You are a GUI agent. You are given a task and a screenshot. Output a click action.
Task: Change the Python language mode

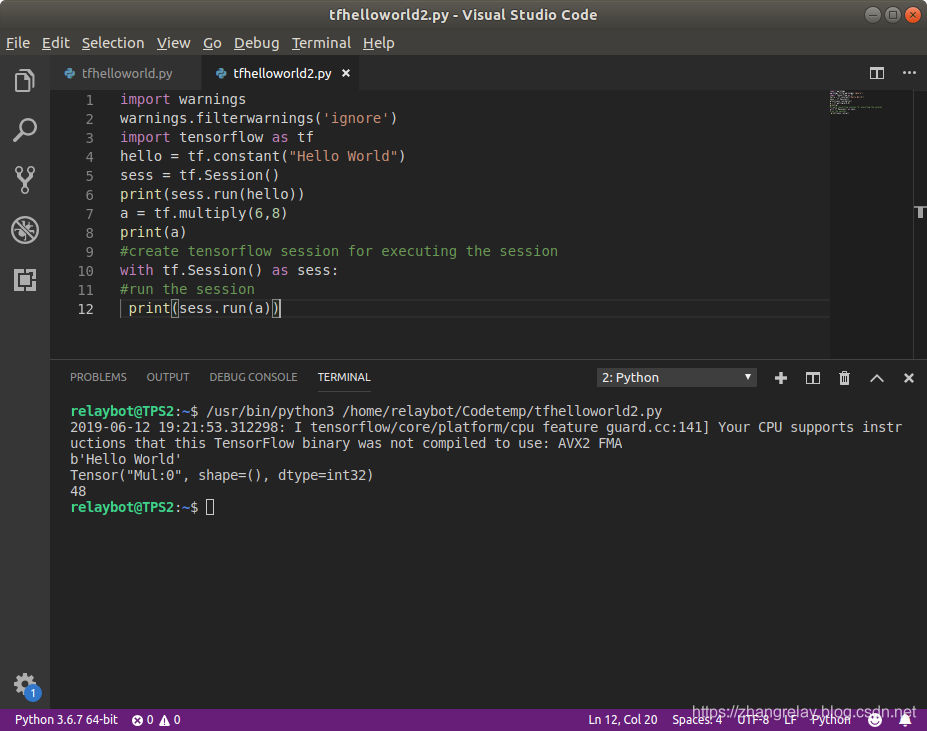pyautogui.click(x=831, y=720)
